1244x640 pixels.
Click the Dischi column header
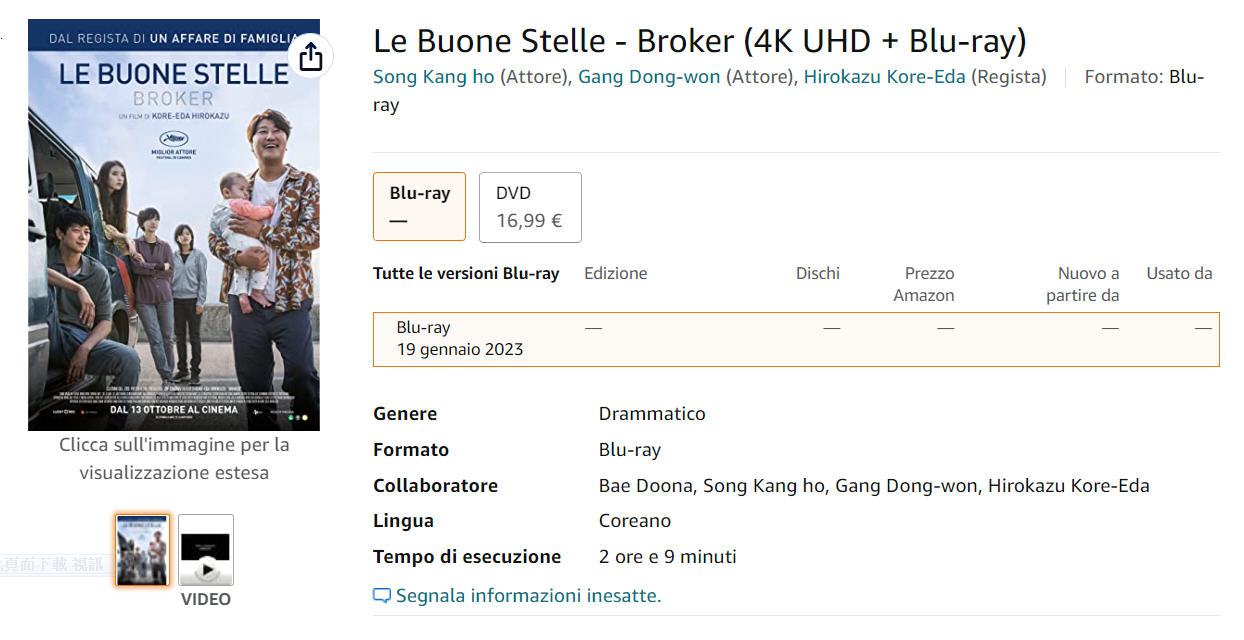(818, 273)
